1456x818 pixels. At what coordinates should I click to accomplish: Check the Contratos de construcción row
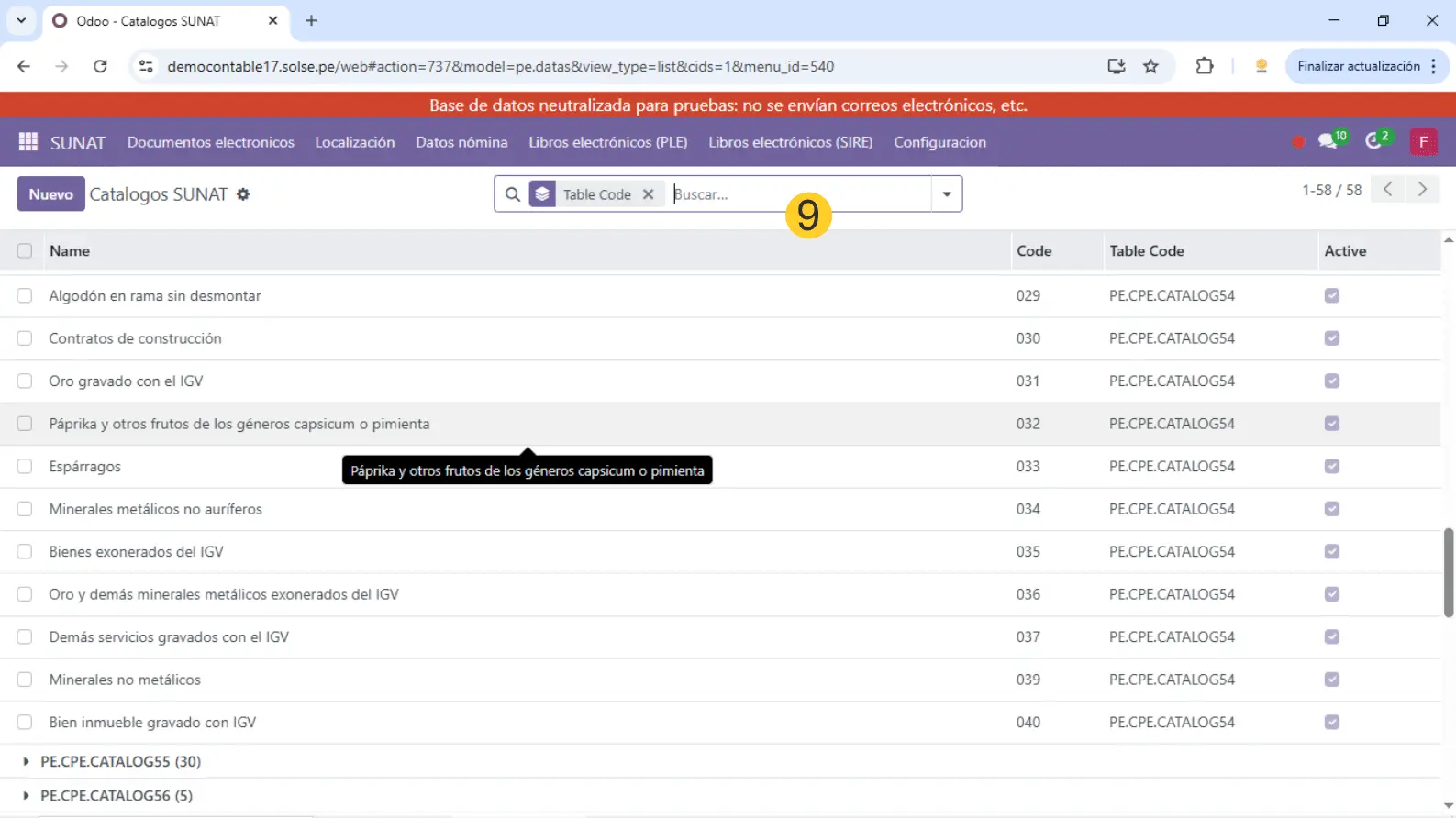(x=25, y=338)
